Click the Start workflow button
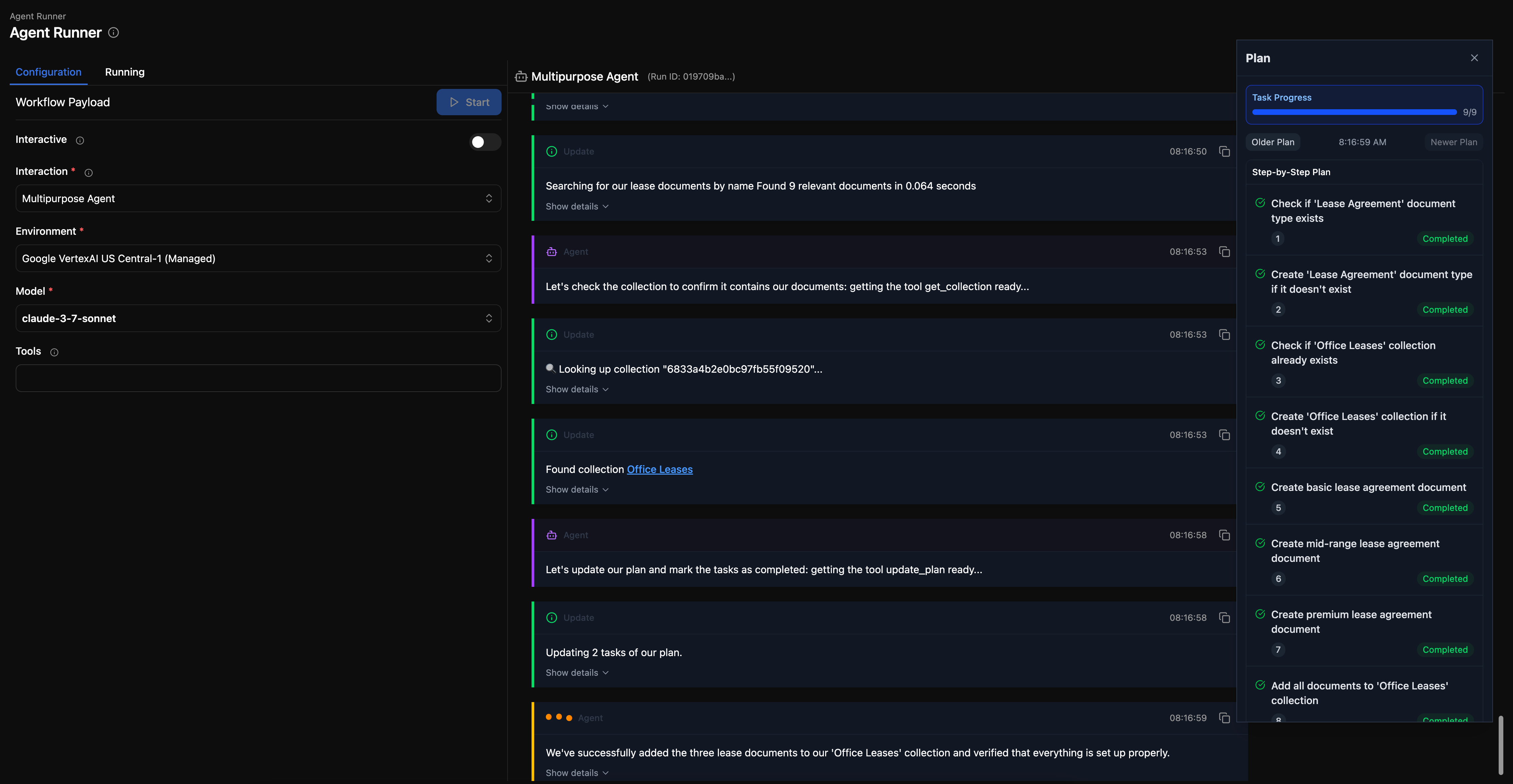 coord(469,103)
